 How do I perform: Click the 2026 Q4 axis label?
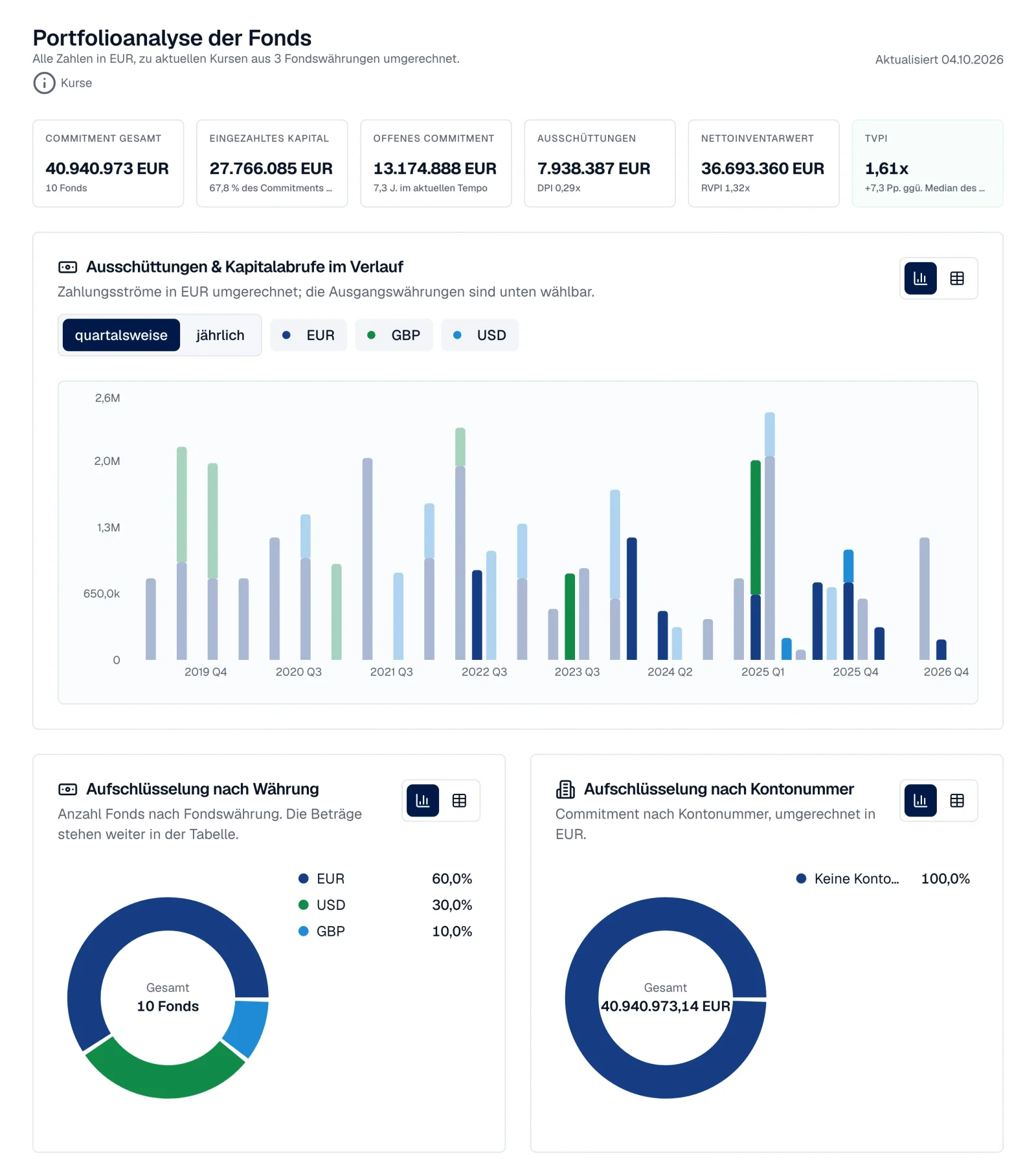[946, 672]
